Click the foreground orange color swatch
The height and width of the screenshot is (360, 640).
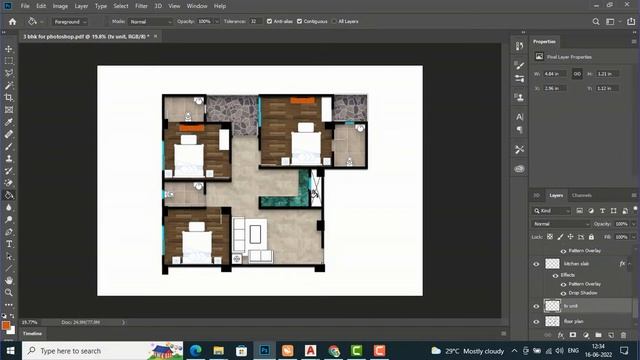tap(6, 325)
